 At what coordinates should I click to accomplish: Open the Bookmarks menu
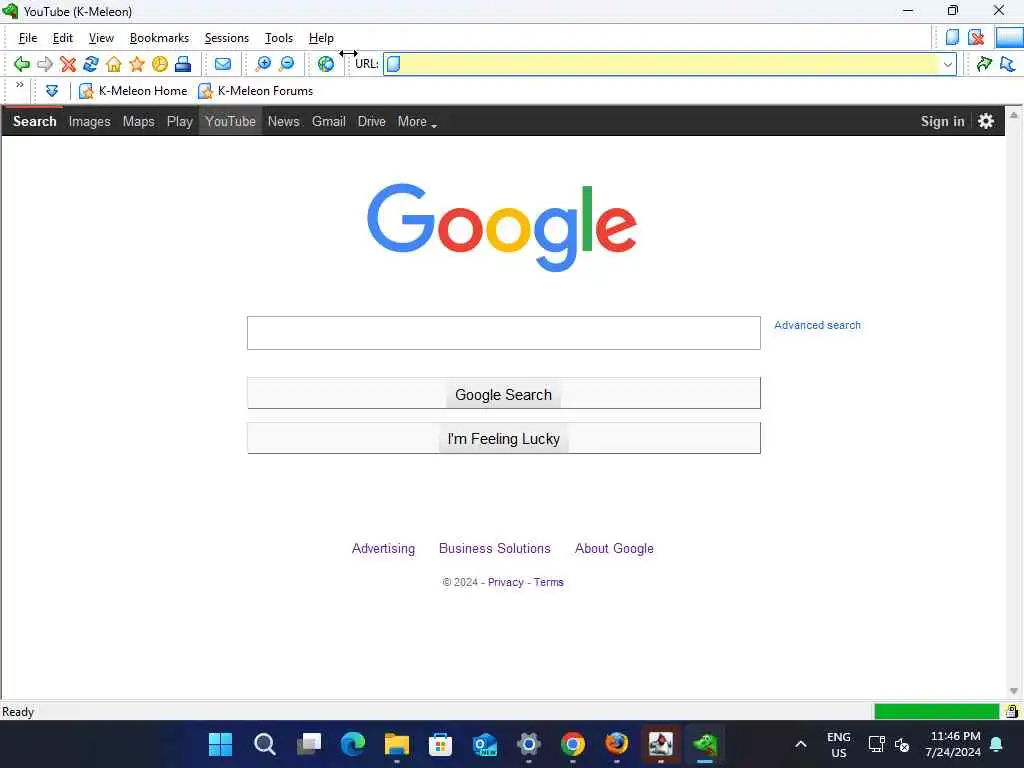pos(159,38)
